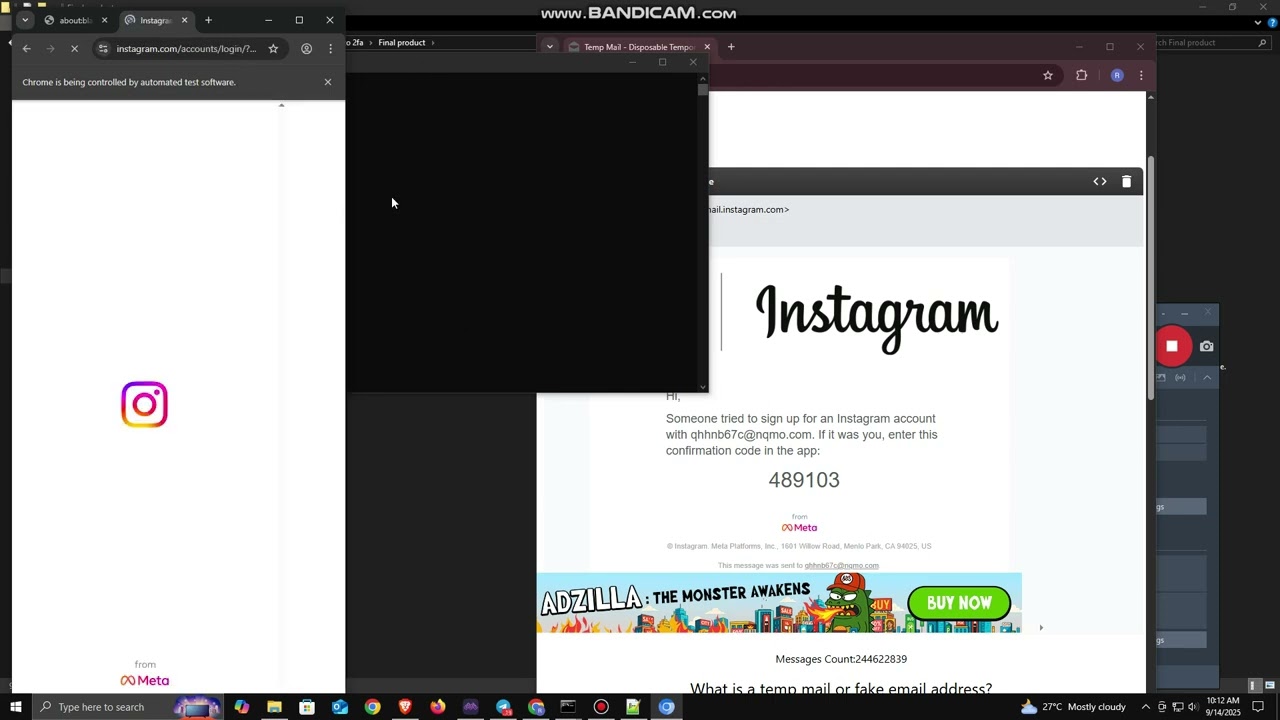
Task: Close the Temp Mail tab
Action: point(707,47)
